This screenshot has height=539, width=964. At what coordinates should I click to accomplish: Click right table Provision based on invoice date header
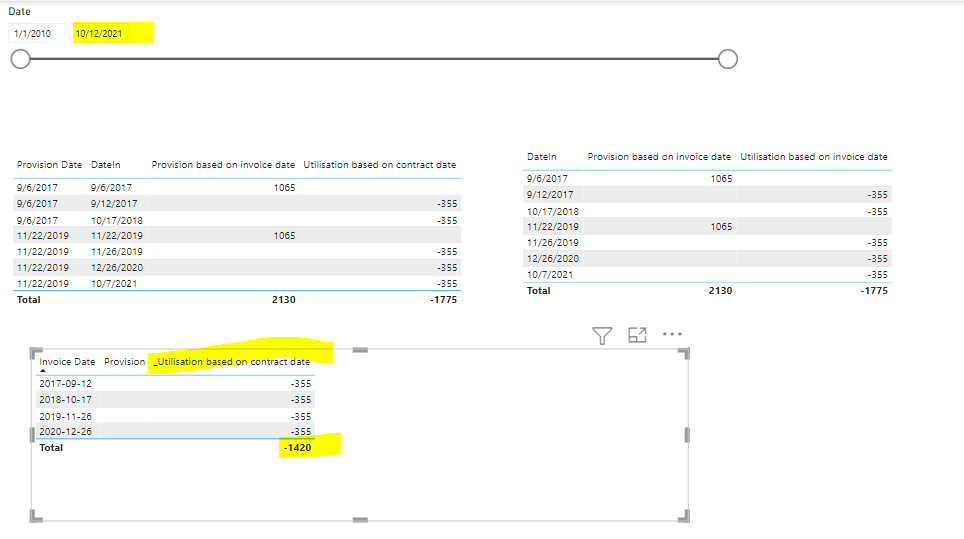click(659, 157)
